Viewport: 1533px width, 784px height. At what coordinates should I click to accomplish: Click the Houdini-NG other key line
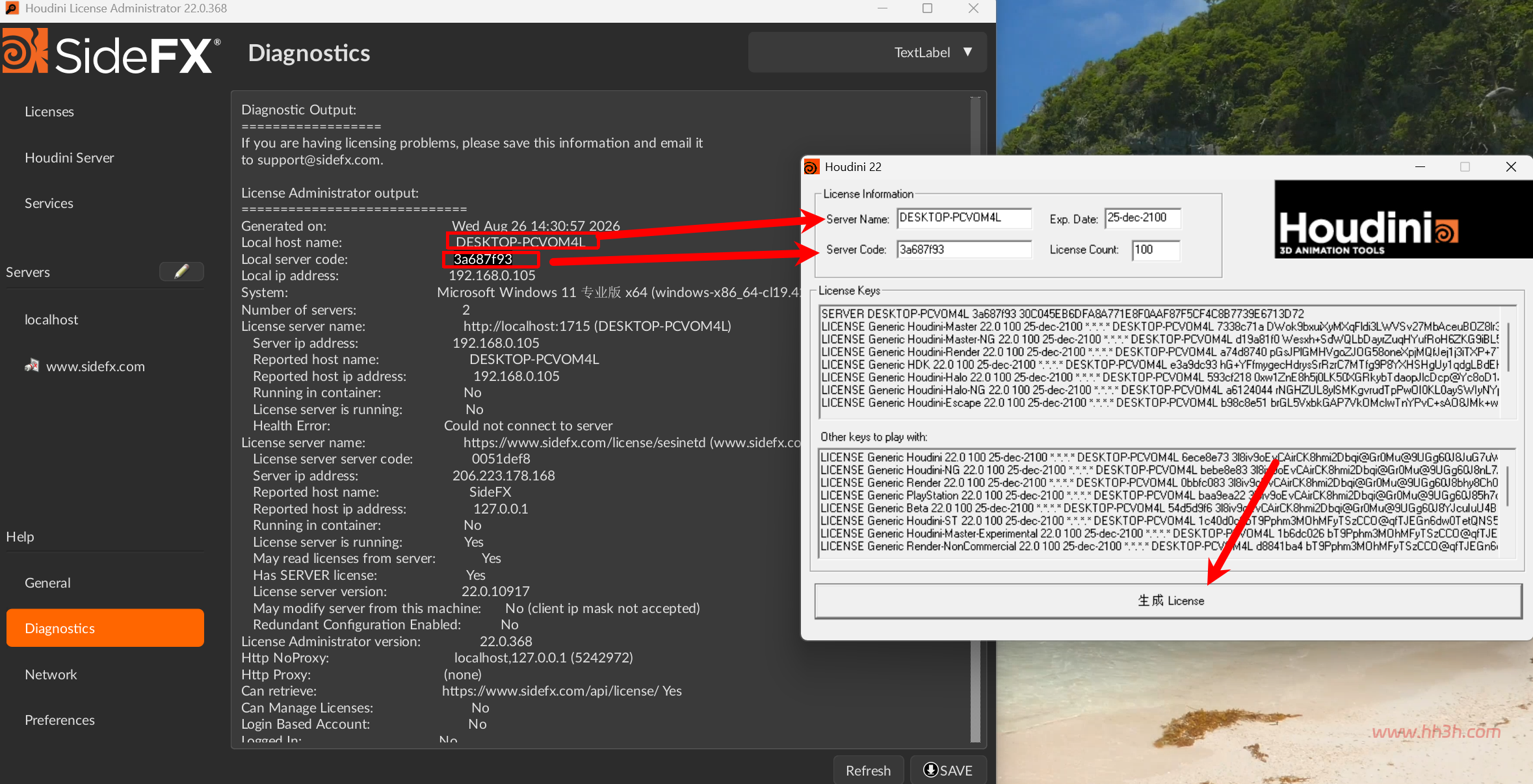1159,470
